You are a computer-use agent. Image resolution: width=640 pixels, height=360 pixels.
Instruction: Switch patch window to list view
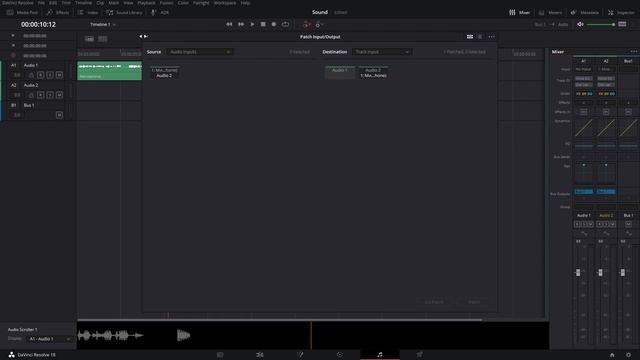click(480, 37)
